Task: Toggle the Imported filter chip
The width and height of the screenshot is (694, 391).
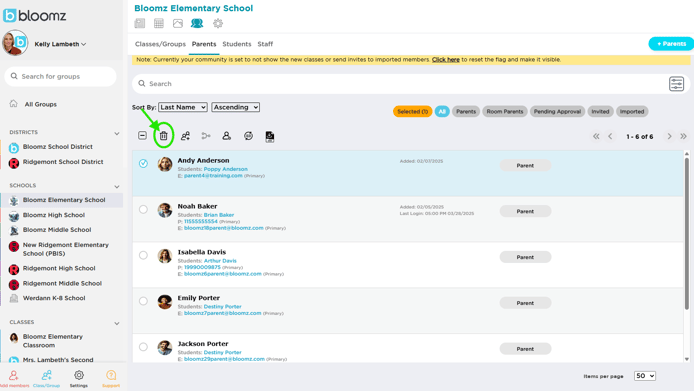Action: (x=632, y=112)
